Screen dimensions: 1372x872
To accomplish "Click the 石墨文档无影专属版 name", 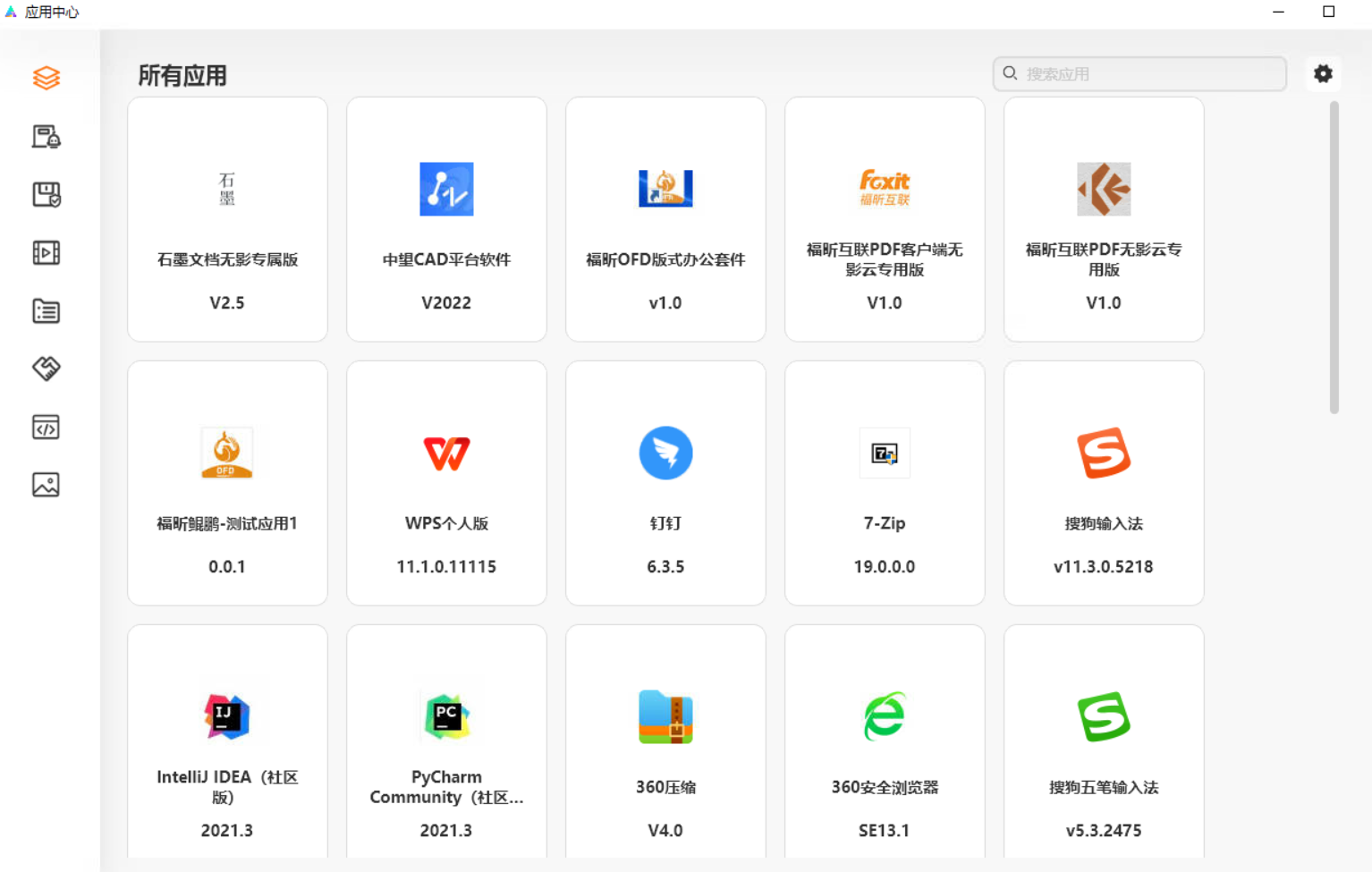I will coord(227,259).
